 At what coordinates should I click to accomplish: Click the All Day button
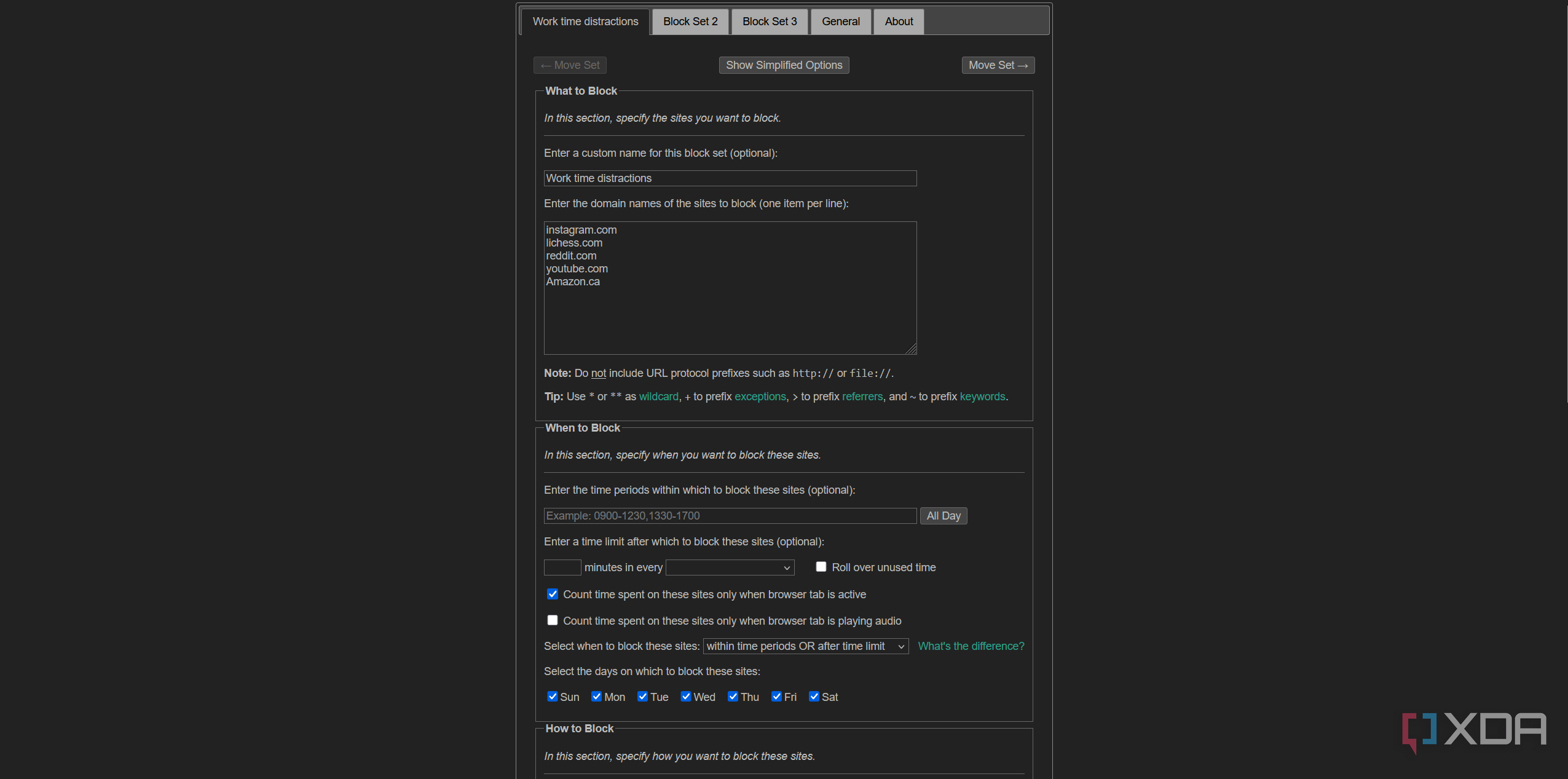coord(943,516)
